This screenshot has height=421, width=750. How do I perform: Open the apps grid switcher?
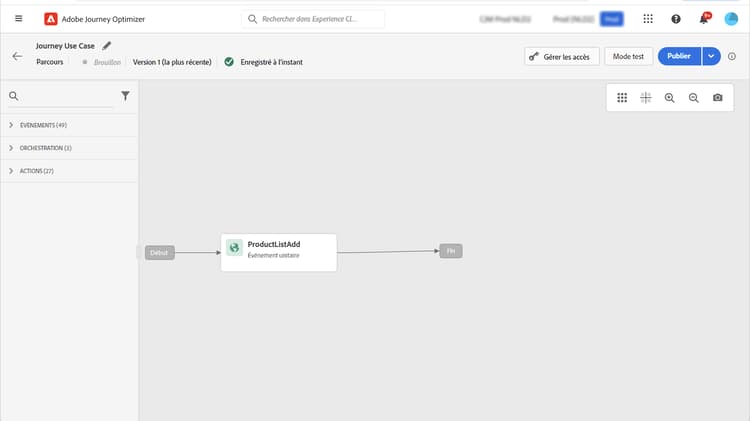[648, 19]
